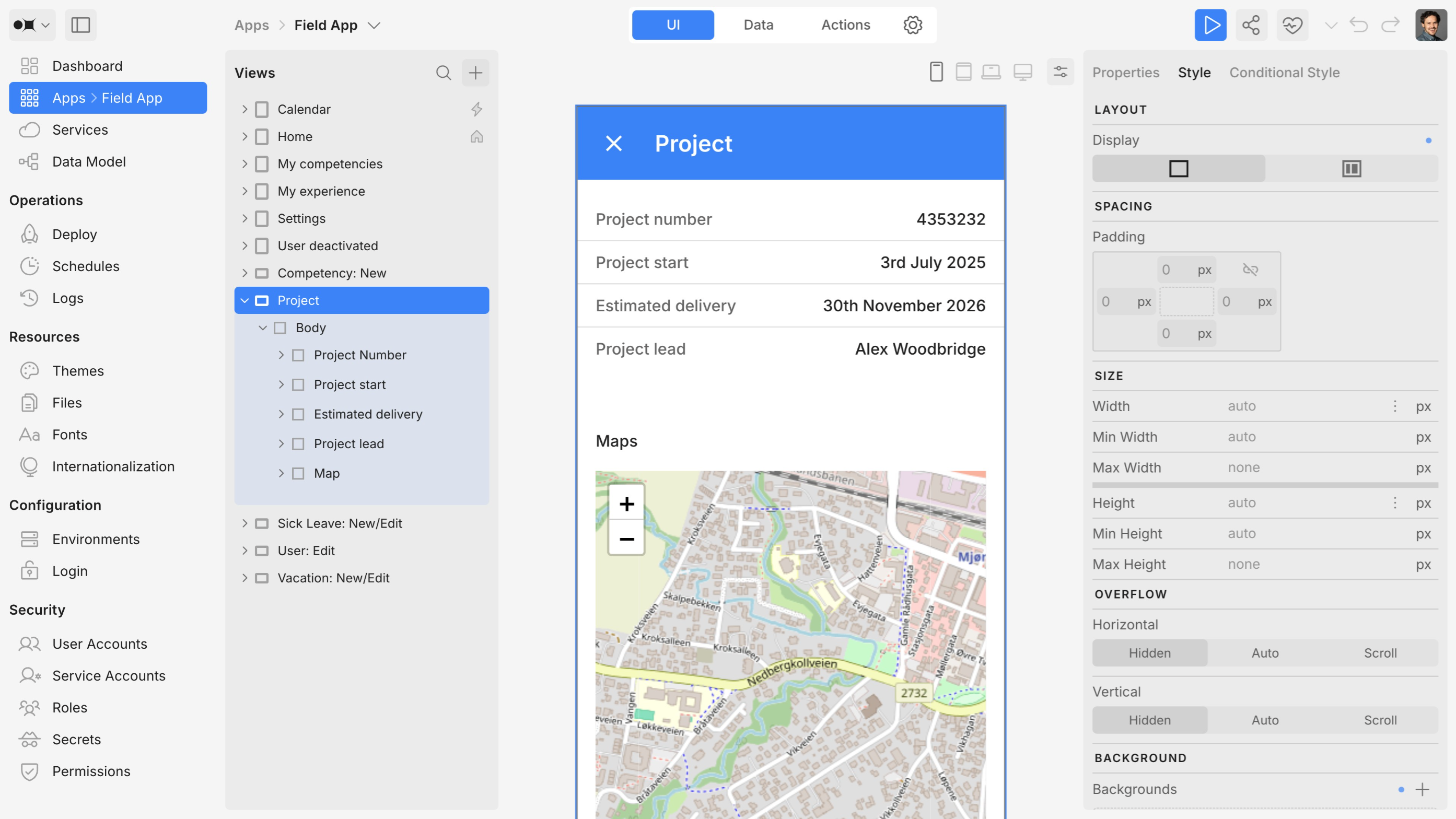Set horizontal overflow to Scroll
1456x819 pixels.
click(1380, 653)
